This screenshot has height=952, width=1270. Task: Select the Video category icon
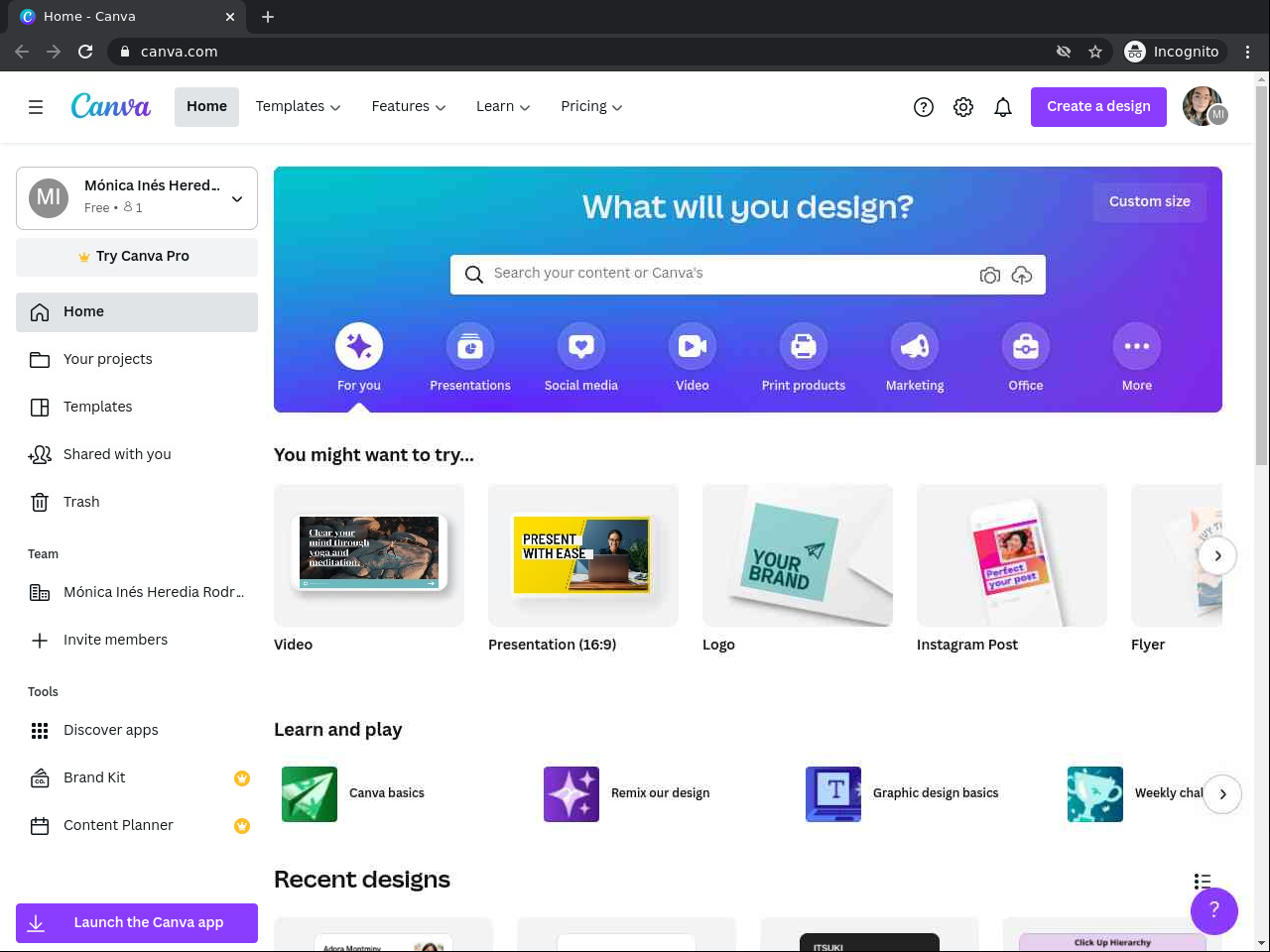[x=693, y=346]
